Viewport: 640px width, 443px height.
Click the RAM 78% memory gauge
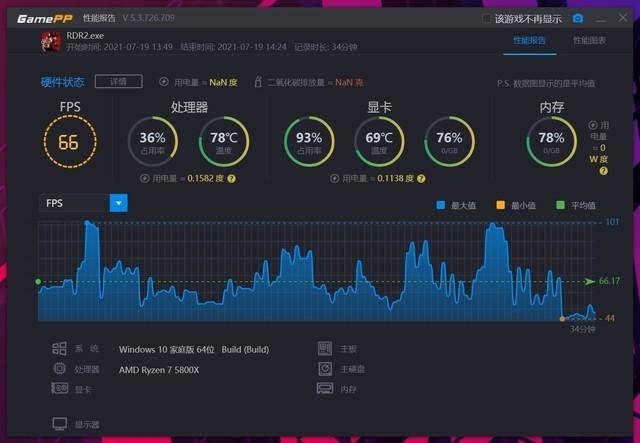[551, 142]
